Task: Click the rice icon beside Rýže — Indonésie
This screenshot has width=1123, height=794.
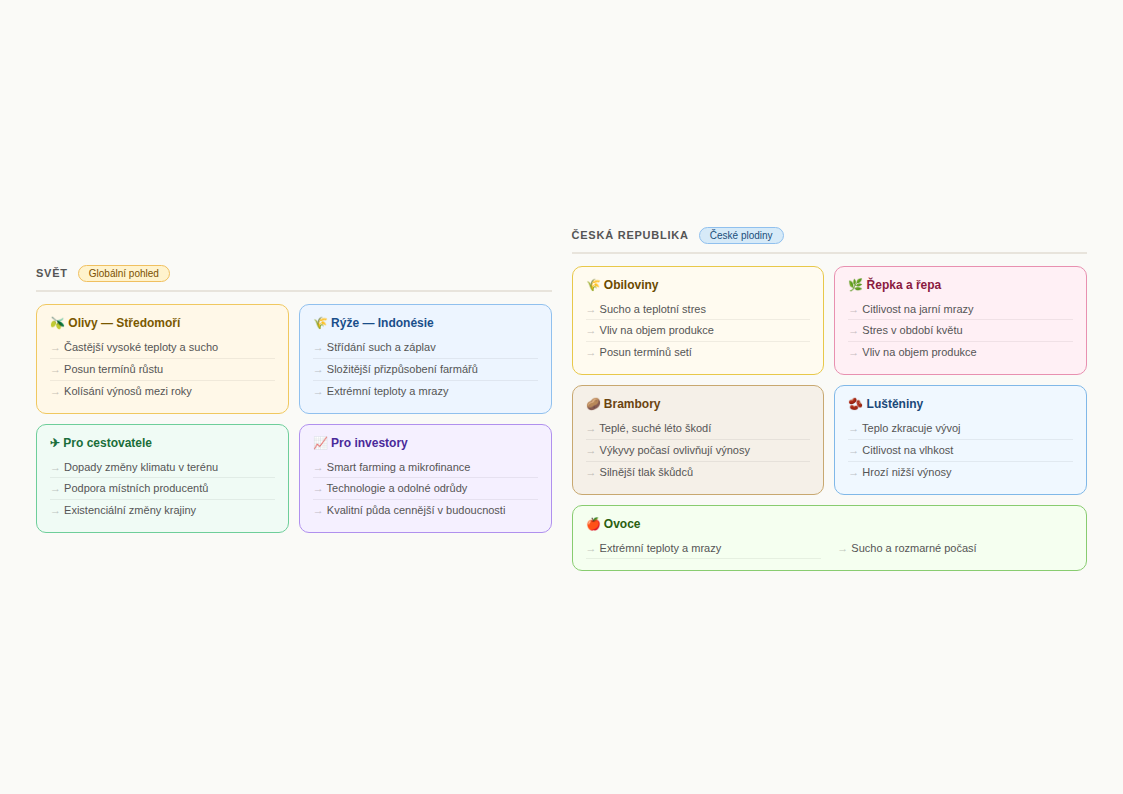Action: click(x=320, y=323)
